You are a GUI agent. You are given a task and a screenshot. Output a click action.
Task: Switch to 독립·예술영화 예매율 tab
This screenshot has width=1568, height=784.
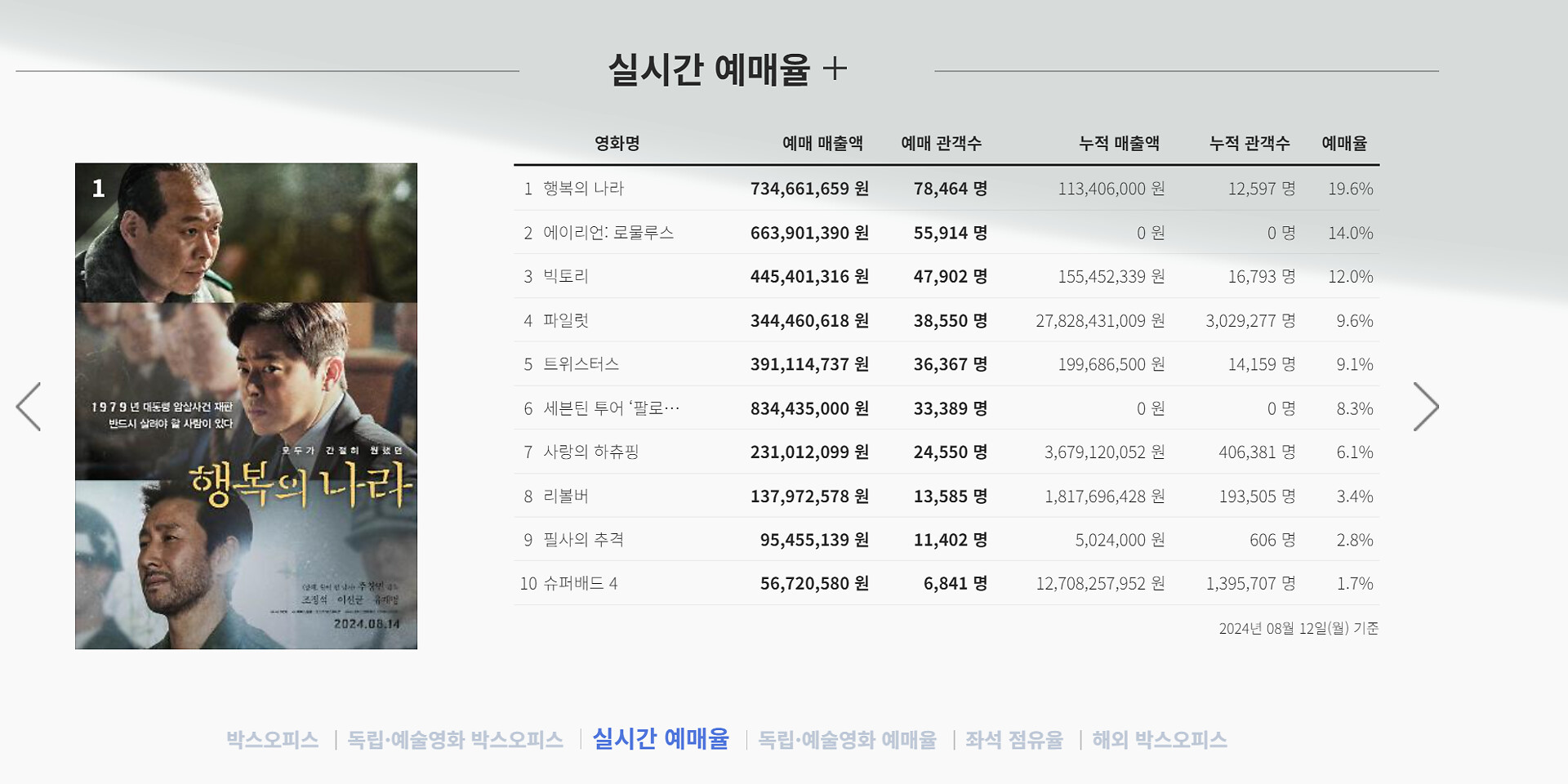coord(848,740)
